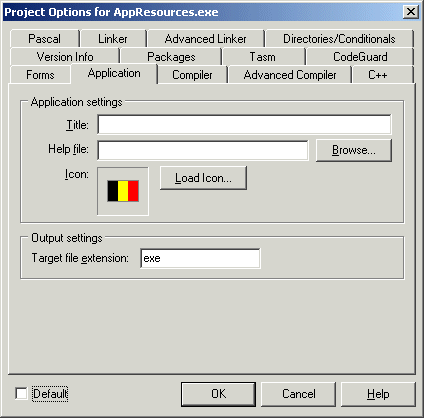Viewport: 424px width, 418px height.
Task: Switch to the Pascal tab
Action: [45, 39]
